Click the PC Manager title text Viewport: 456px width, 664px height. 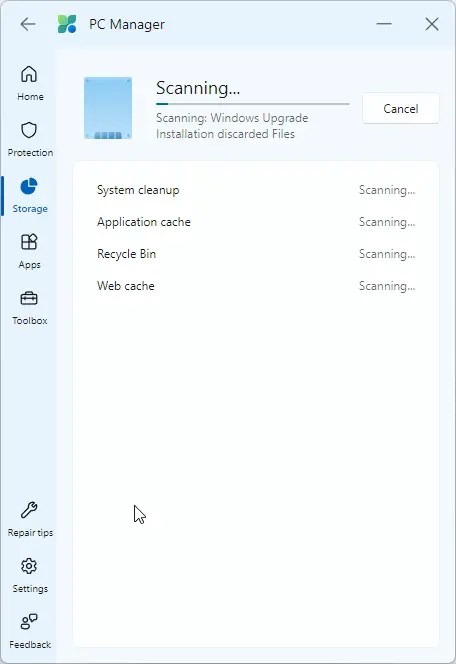127,25
